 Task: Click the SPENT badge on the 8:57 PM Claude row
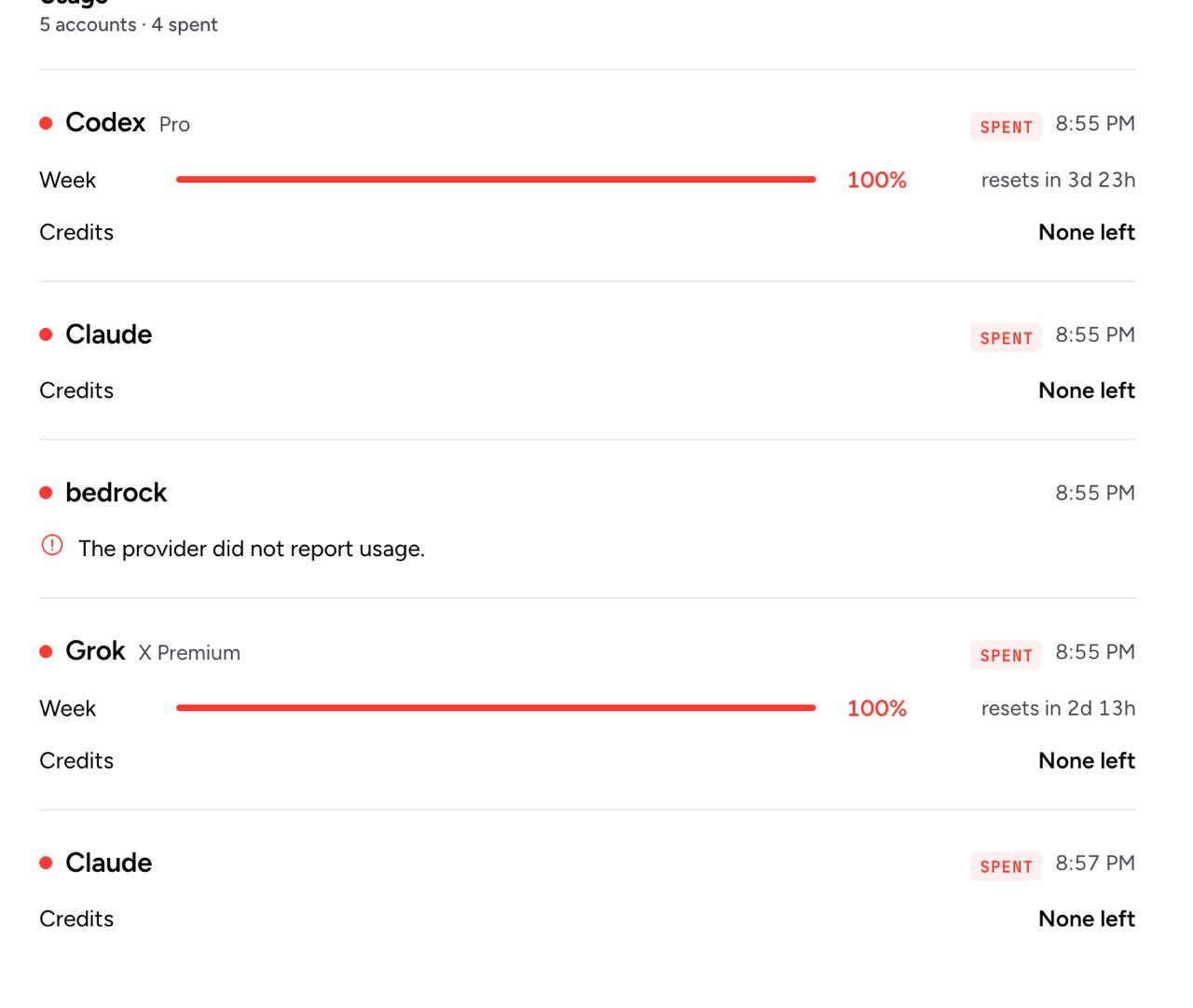pos(1006,866)
